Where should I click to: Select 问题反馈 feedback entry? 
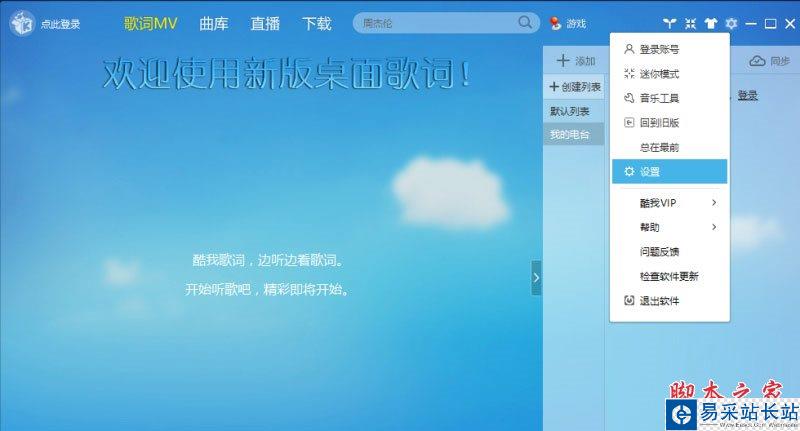pos(670,251)
